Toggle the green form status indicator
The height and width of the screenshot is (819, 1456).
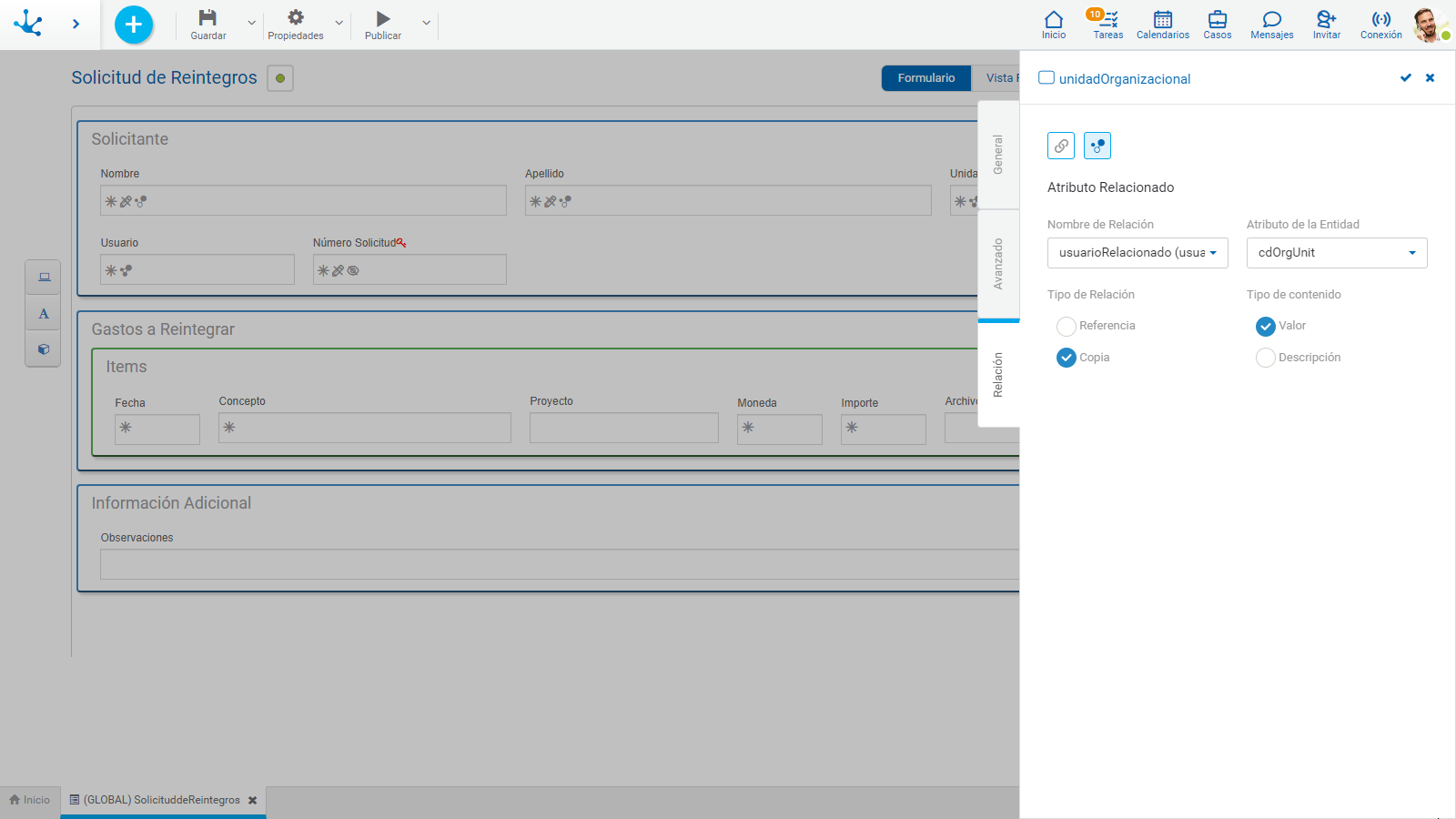coord(280,78)
